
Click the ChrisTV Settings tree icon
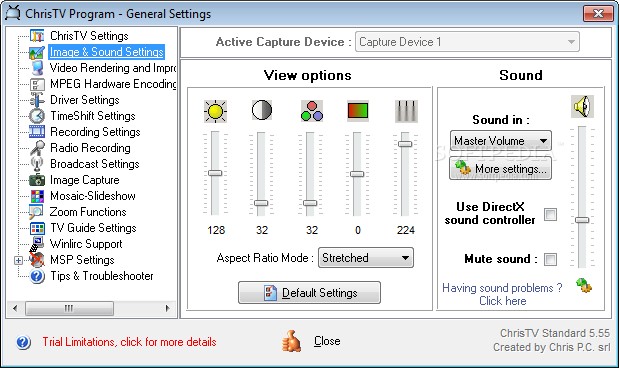click(x=37, y=36)
